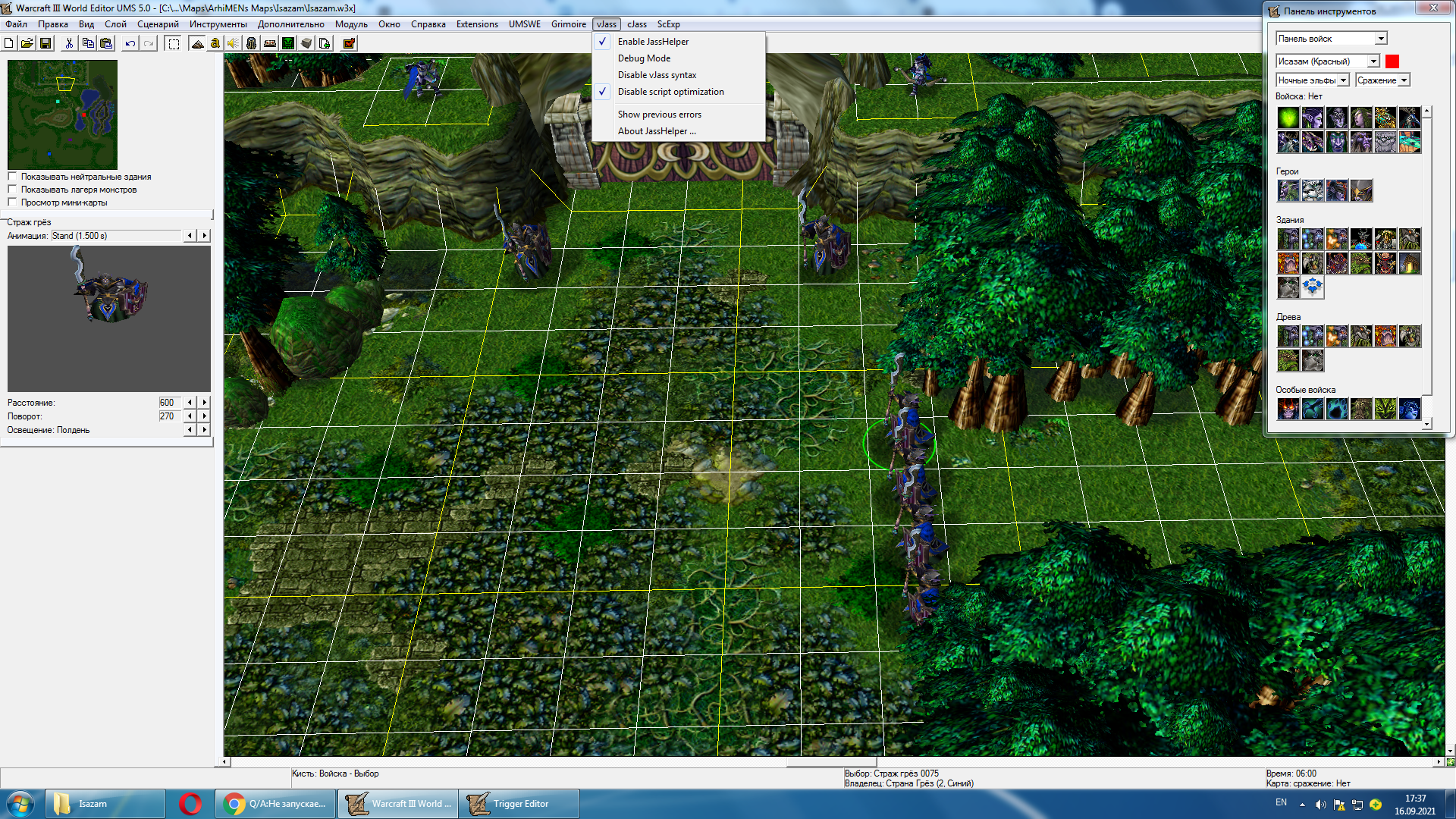Decrease Поворот with left arrow

[x=190, y=416]
